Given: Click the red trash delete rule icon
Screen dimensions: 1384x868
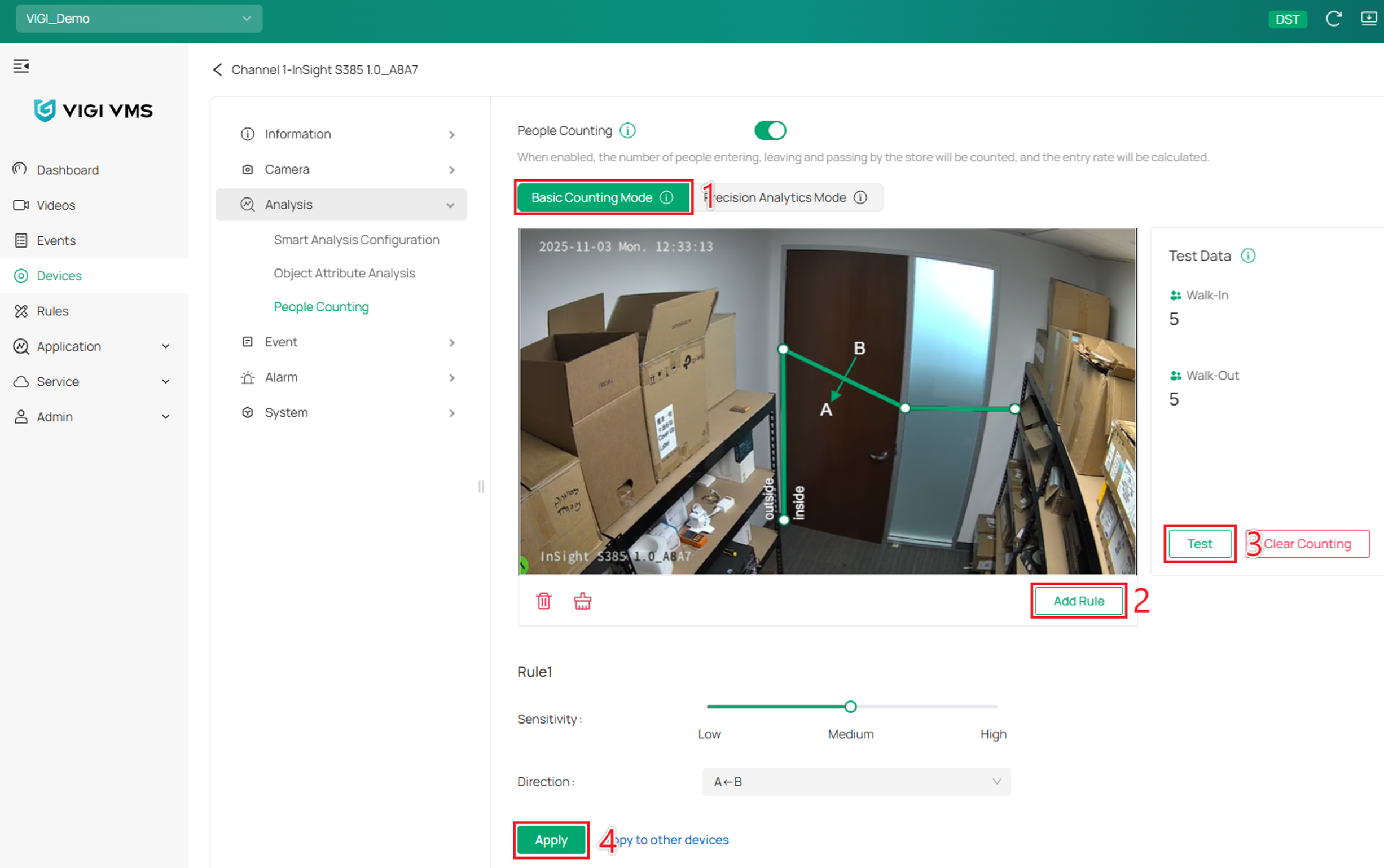Looking at the screenshot, I should [543, 601].
